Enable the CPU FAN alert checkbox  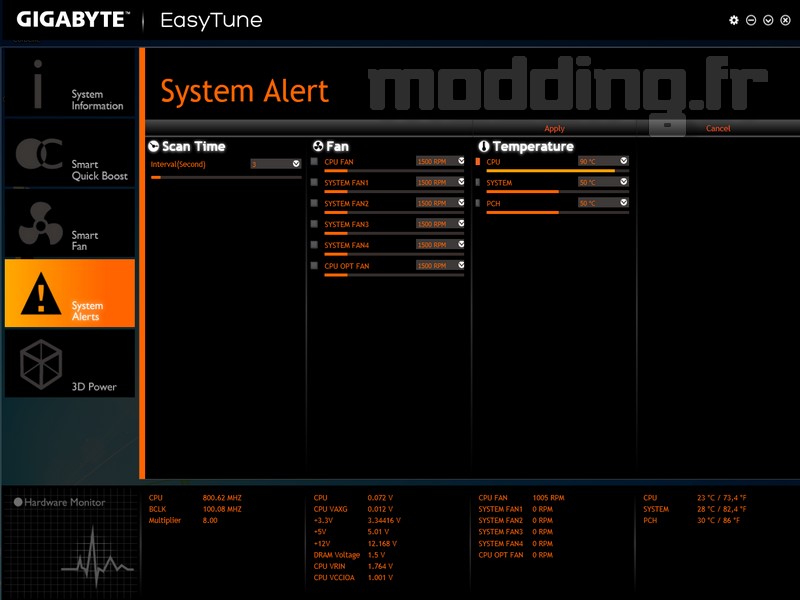tap(314, 161)
